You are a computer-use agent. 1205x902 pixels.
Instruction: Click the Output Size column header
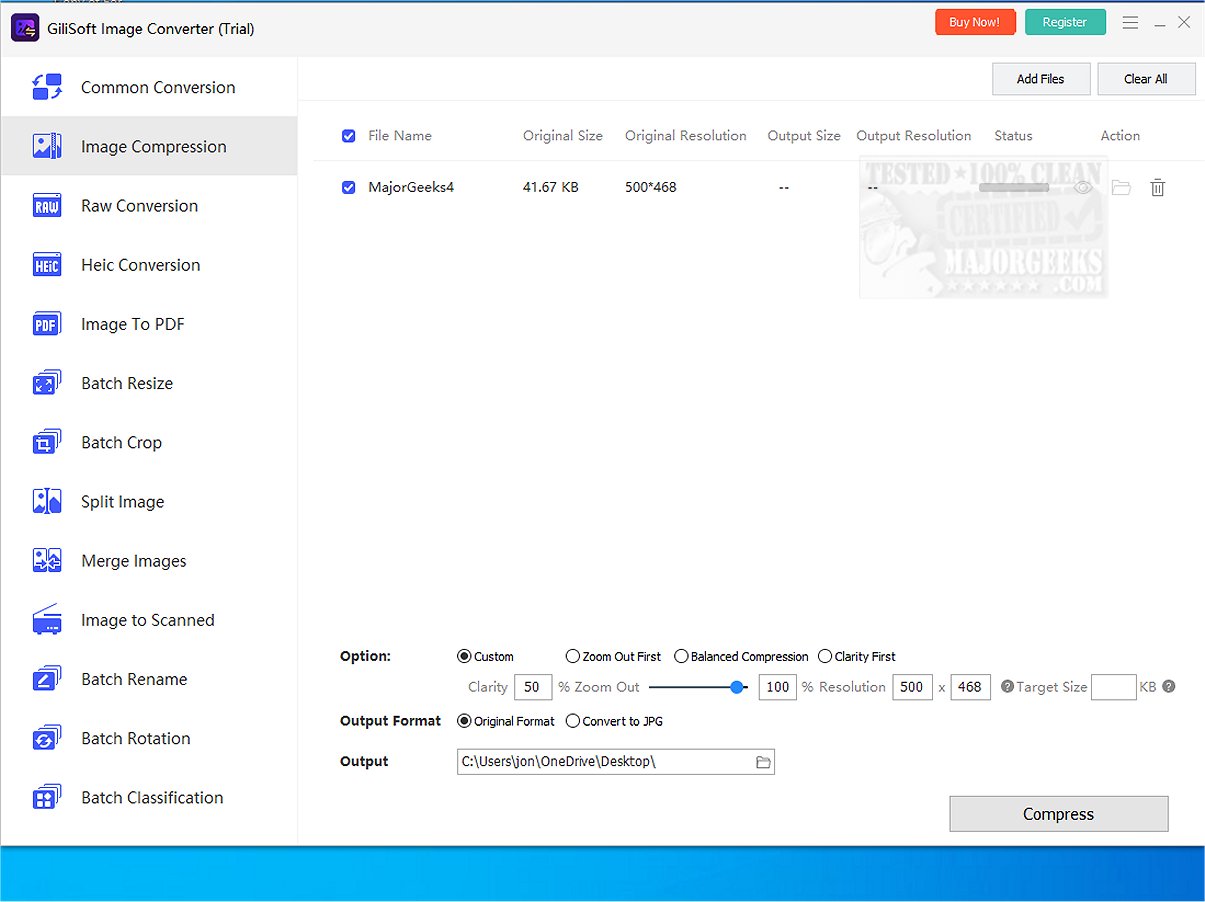[804, 136]
